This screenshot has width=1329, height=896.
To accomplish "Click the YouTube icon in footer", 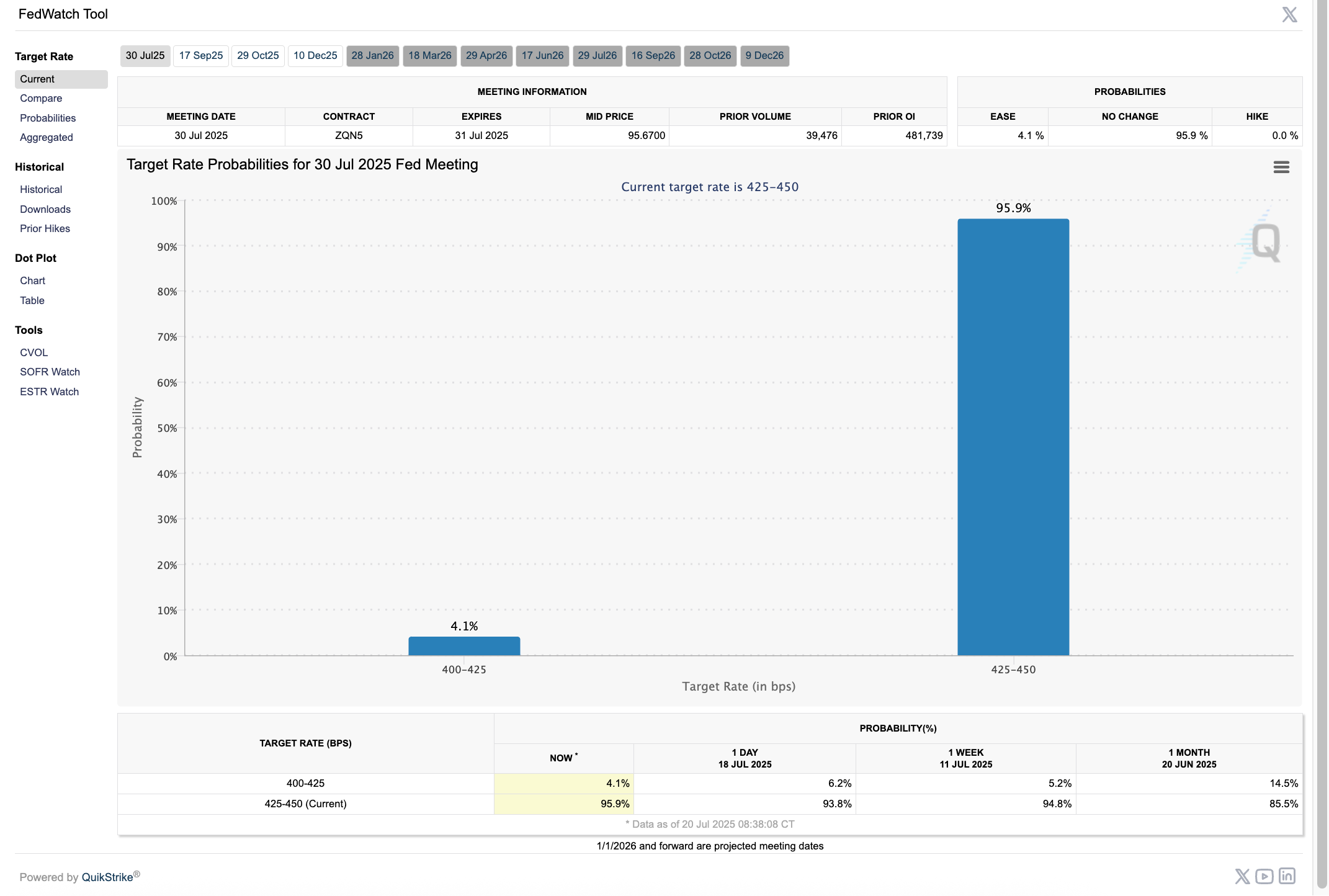I will pyautogui.click(x=1264, y=876).
